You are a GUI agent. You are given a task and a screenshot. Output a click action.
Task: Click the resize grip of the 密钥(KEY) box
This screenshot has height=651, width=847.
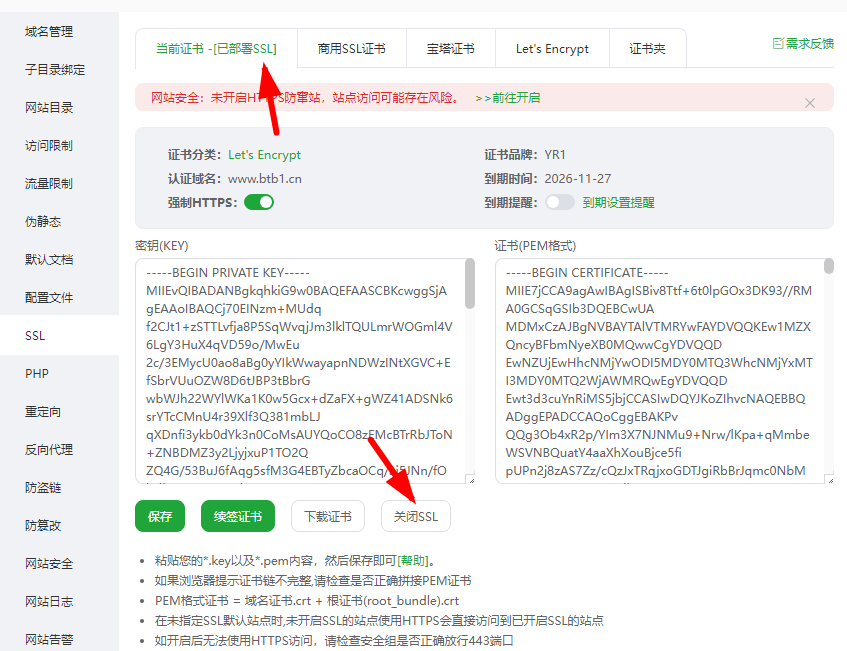click(x=472, y=480)
